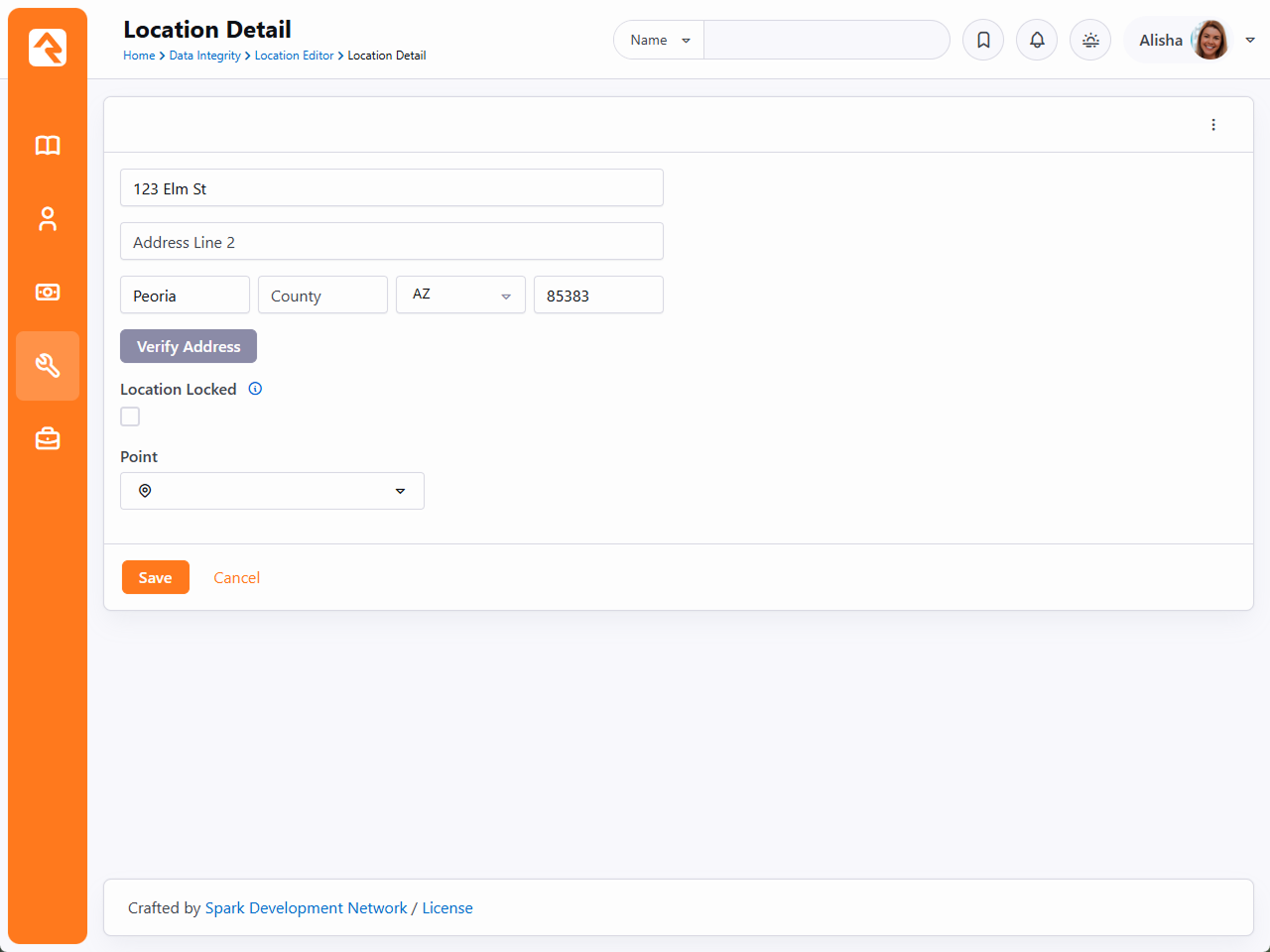Expand the AZ state dropdown
The image size is (1270, 952).
point(460,296)
